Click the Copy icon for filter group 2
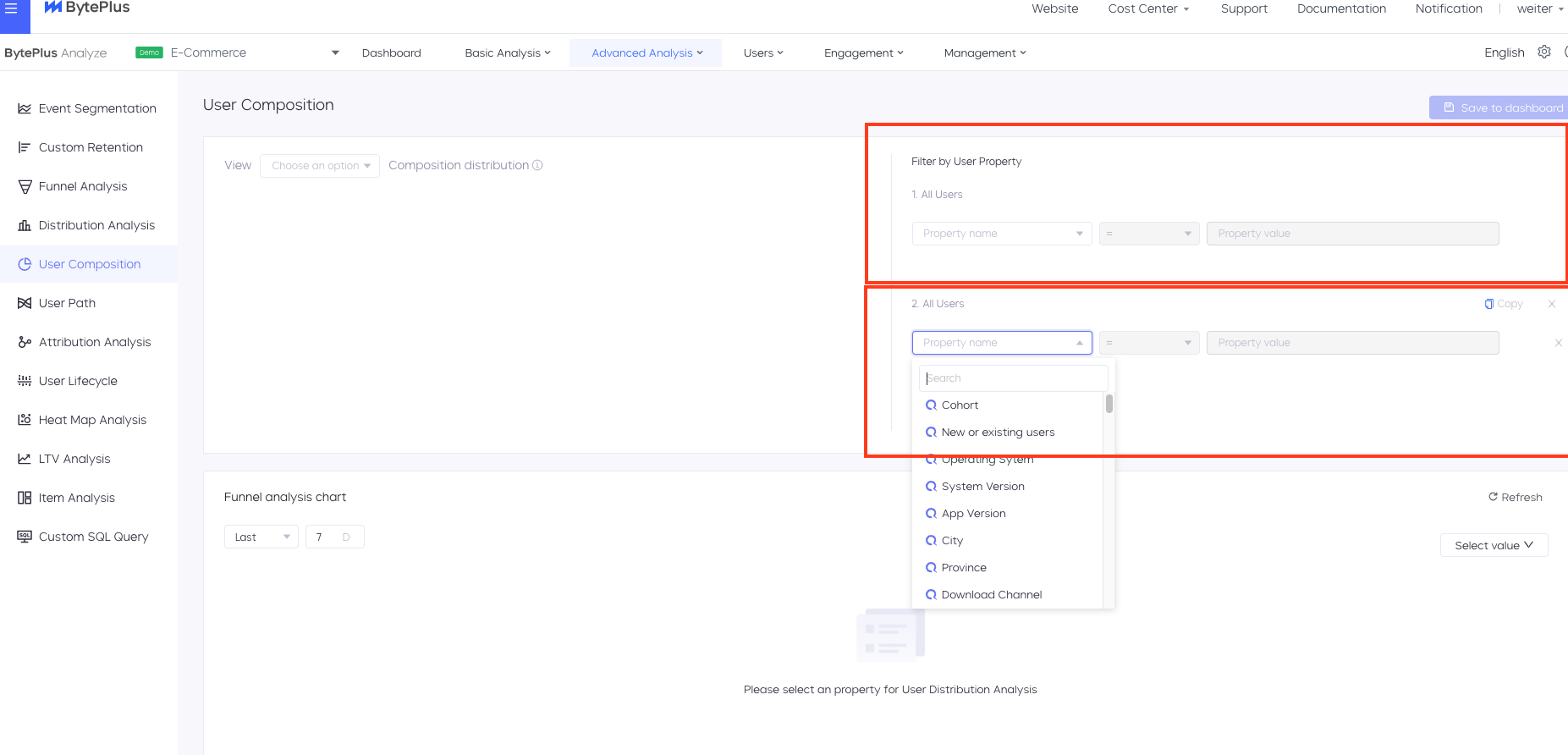 [1489, 304]
